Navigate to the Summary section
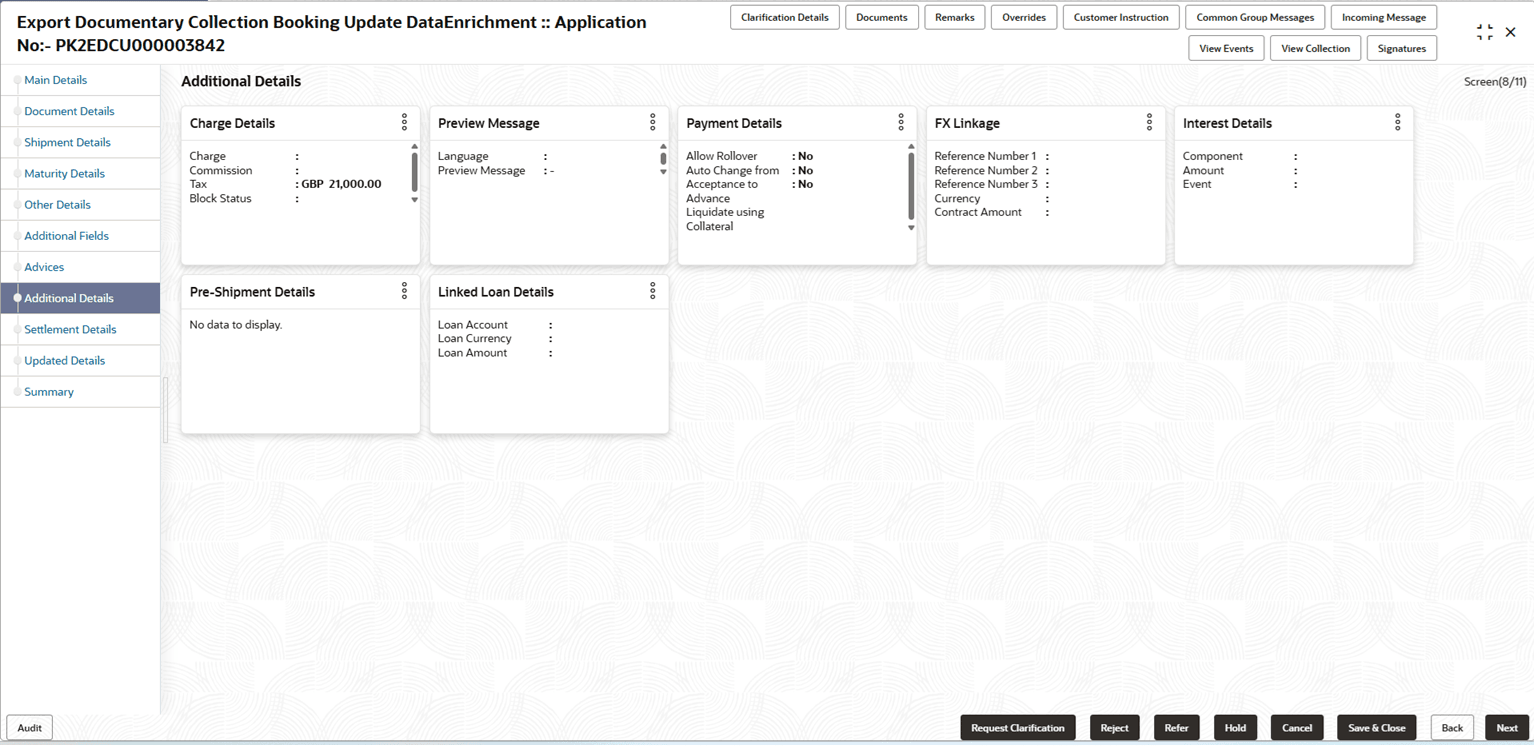Screen dimensions: 1535x748 point(48,391)
